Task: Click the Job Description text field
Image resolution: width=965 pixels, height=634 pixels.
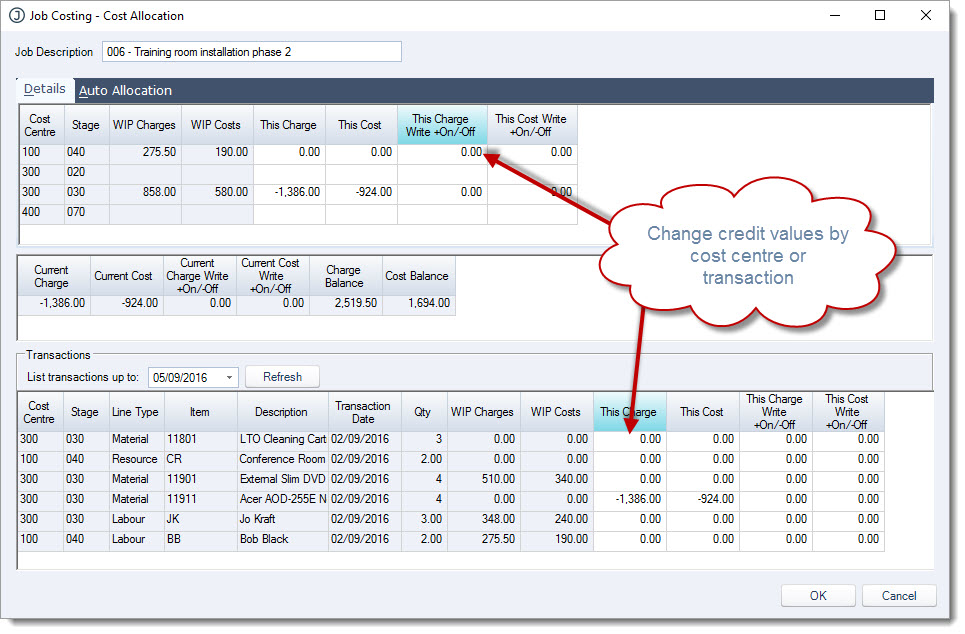Action: point(252,52)
